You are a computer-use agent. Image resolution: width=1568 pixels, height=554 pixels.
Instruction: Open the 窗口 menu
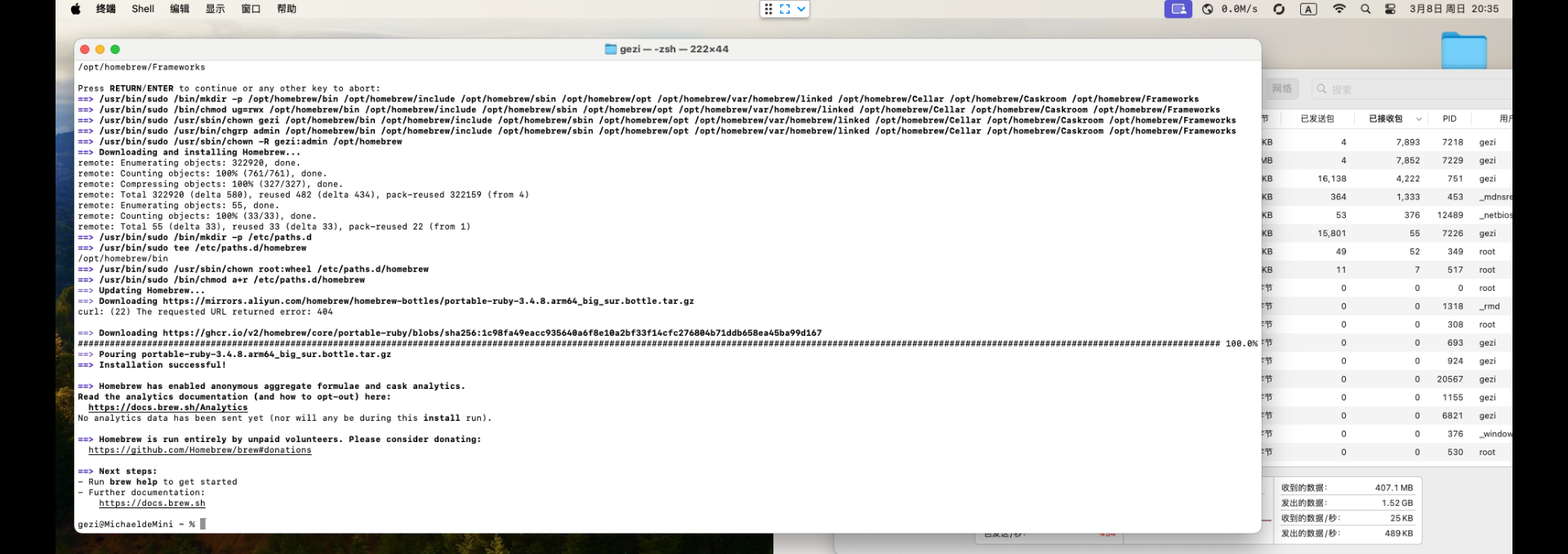tap(252, 9)
